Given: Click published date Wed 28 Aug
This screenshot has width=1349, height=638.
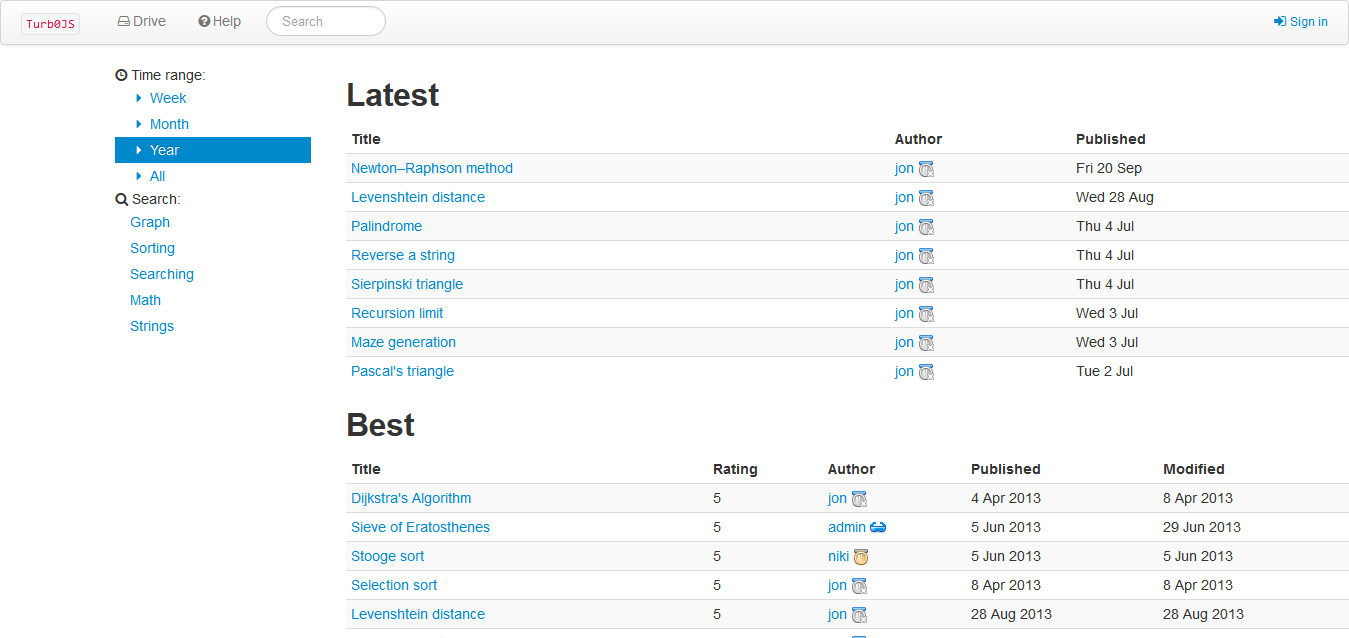Looking at the screenshot, I should pyautogui.click(x=1115, y=197).
